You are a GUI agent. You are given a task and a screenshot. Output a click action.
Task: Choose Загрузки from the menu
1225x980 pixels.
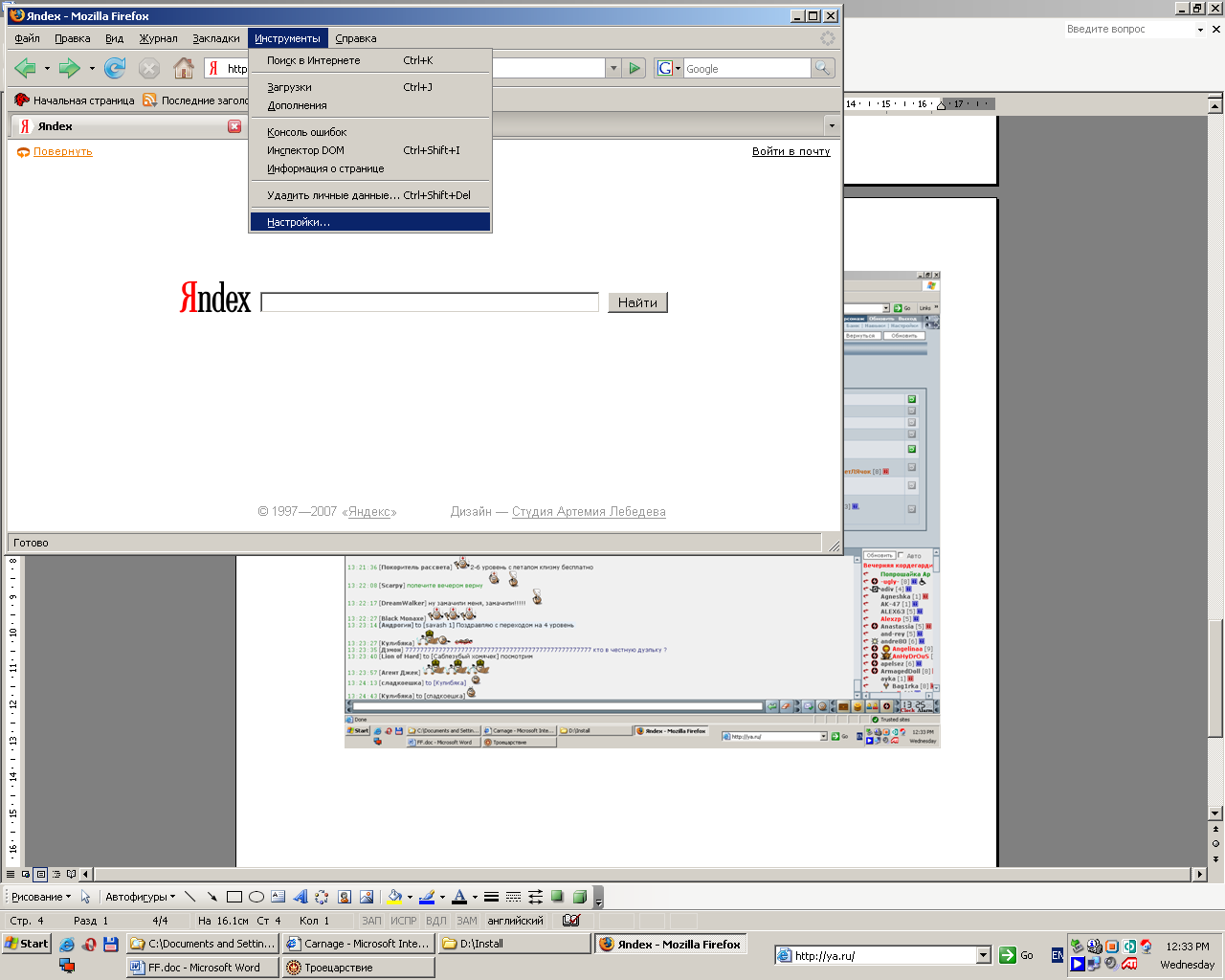click(x=370, y=87)
